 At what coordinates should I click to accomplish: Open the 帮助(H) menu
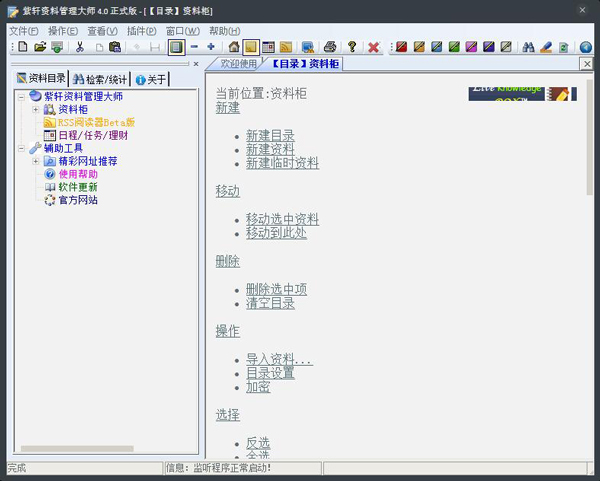pyautogui.click(x=225, y=31)
